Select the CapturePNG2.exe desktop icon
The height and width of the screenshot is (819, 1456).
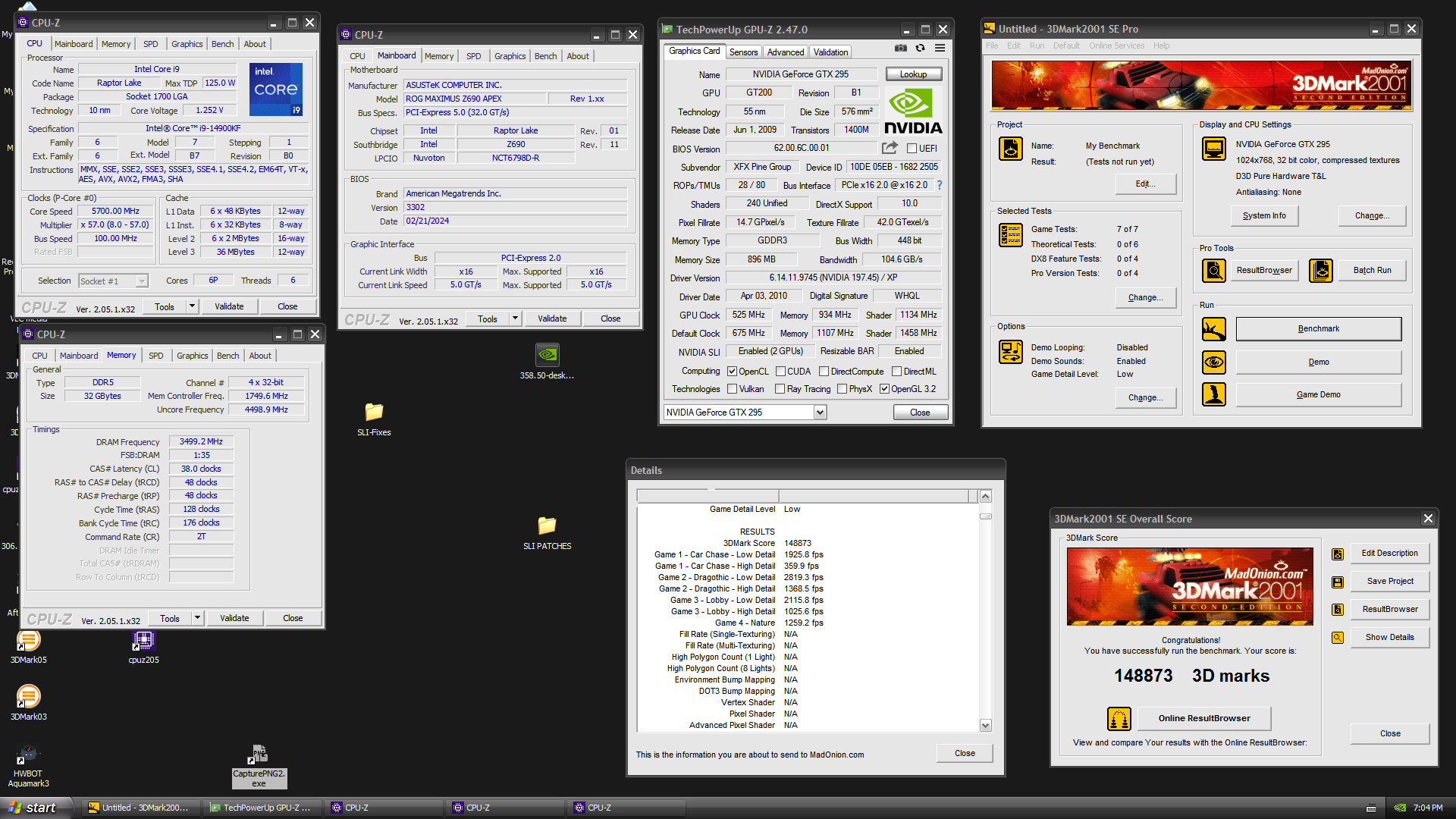(259, 766)
